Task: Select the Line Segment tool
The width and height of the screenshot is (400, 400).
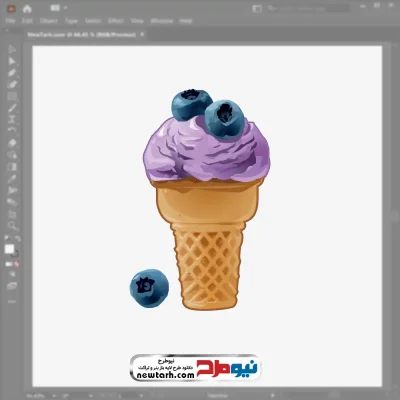Action: tap(12, 108)
